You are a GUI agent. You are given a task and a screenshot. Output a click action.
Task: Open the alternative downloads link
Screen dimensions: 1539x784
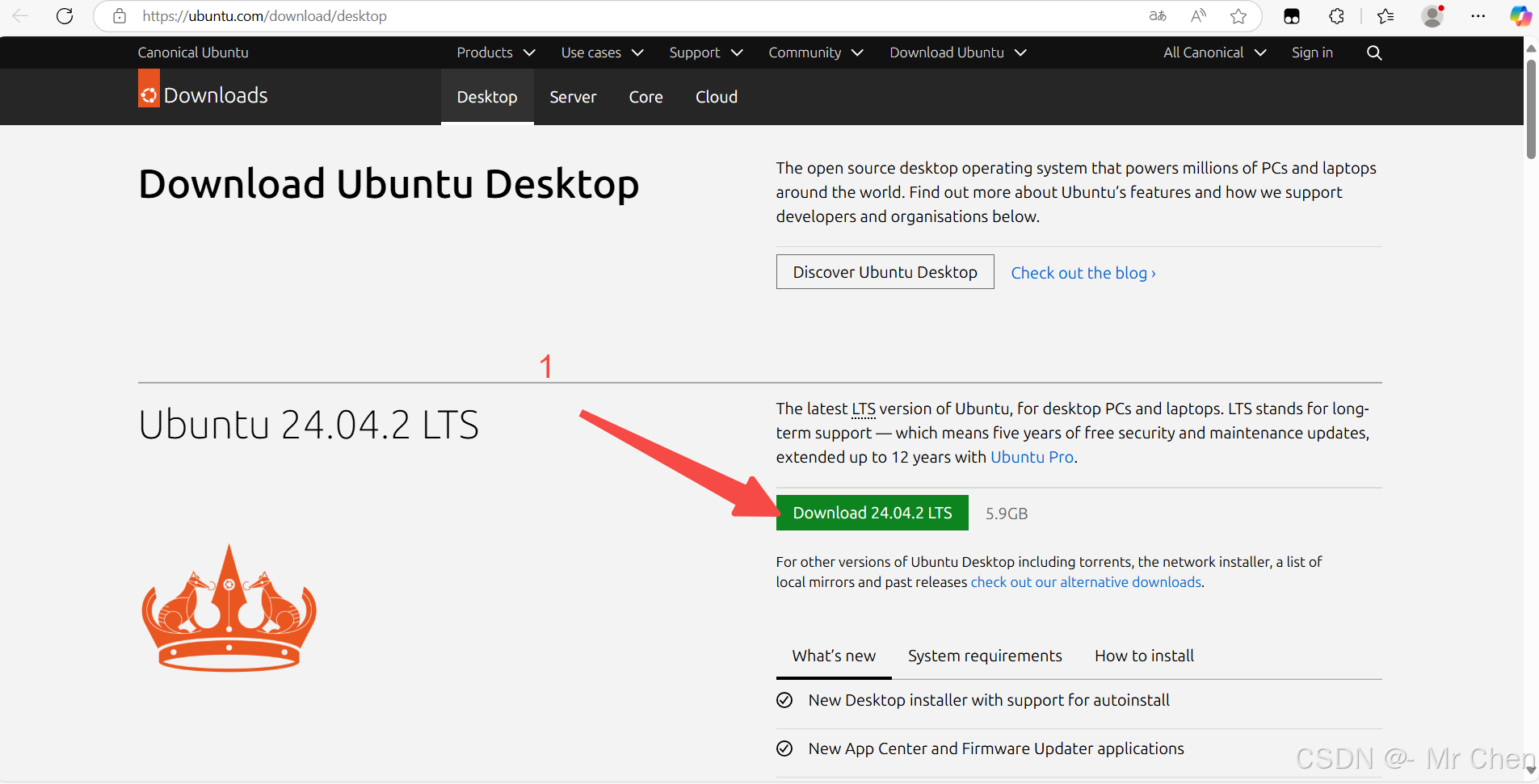click(1086, 582)
